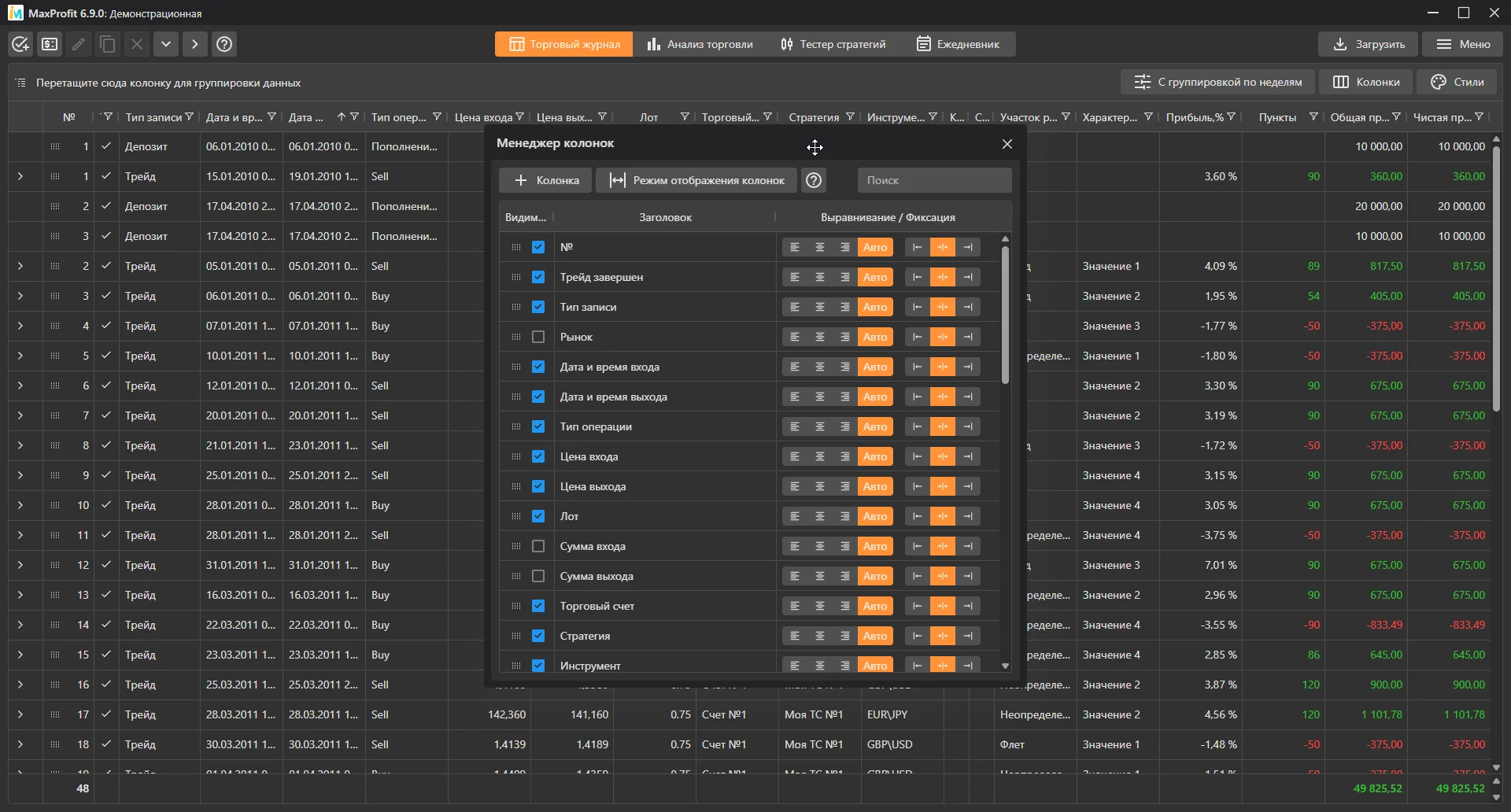Image resolution: width=1511 pixels, height=812 pixels.
Task: Pin Лот column to the left
Action: (x=917, y=516)
